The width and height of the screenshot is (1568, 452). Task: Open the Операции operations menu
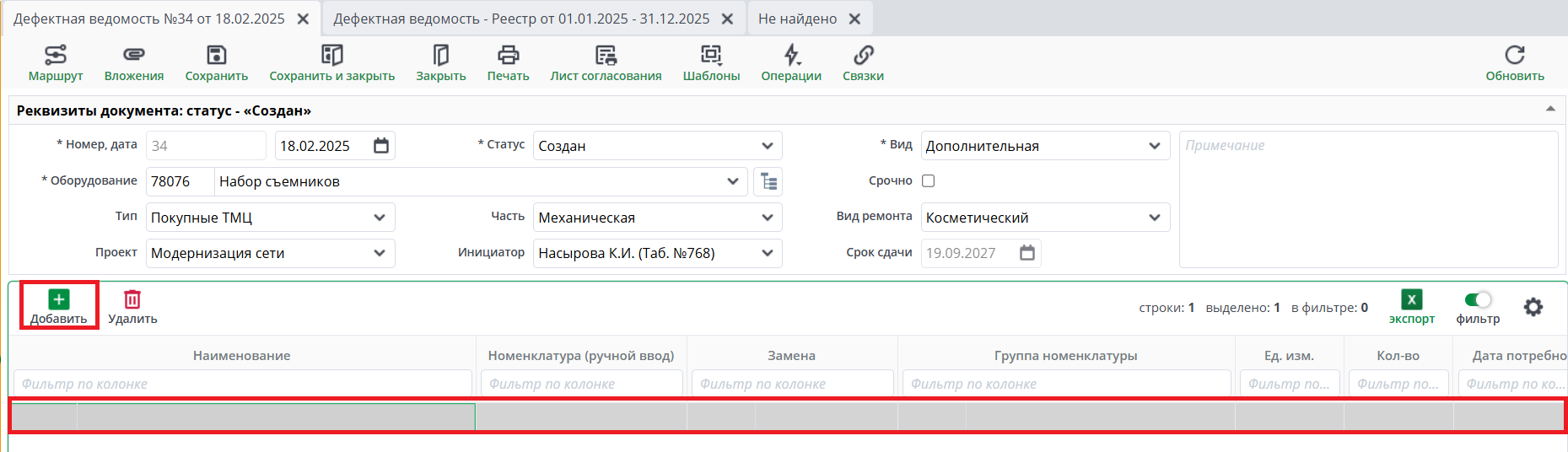[791, 56]
